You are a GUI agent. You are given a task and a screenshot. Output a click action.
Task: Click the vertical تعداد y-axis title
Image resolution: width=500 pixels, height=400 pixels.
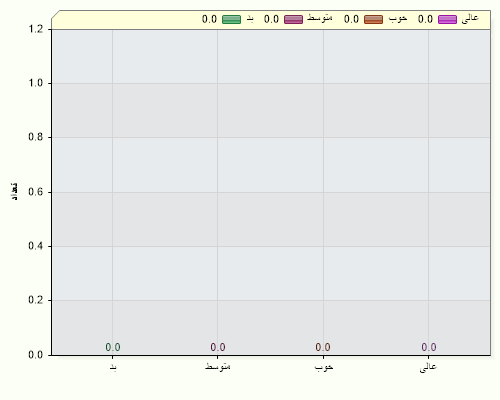click(x=14, y=192)
